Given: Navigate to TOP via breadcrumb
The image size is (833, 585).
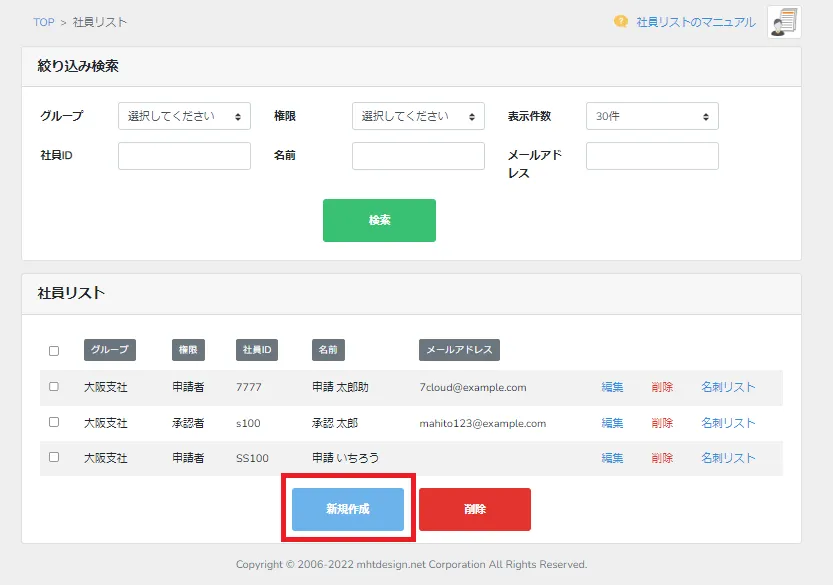Looking at the screenshot, I should 43,21.
